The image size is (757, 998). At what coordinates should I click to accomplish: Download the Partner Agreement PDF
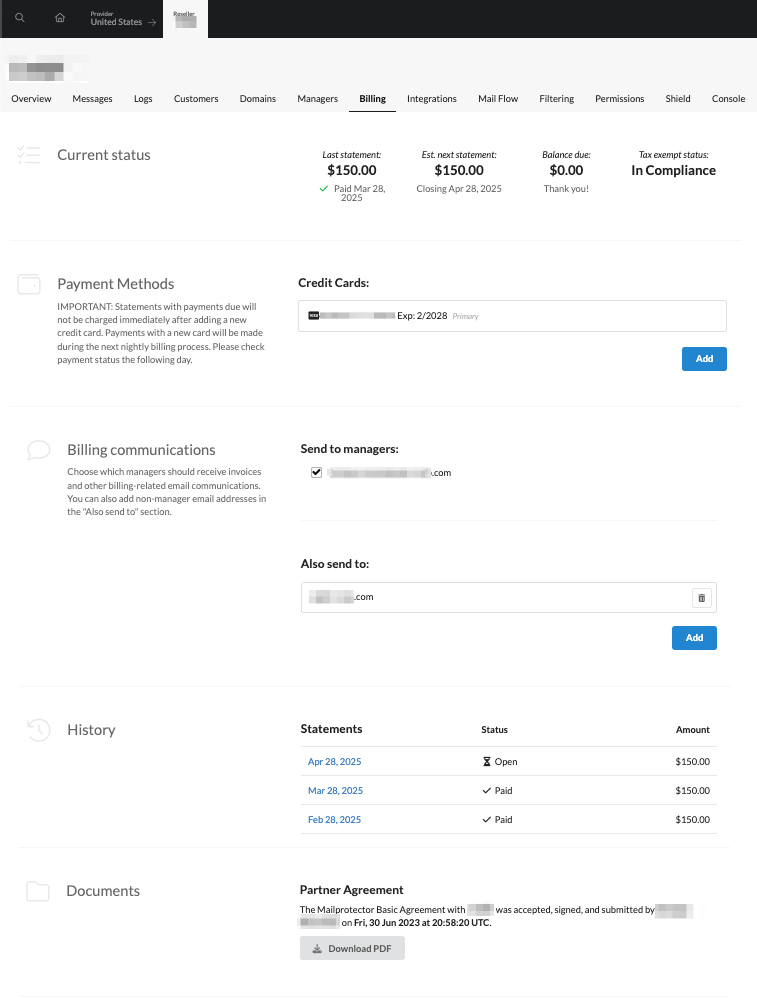point(352,949)
